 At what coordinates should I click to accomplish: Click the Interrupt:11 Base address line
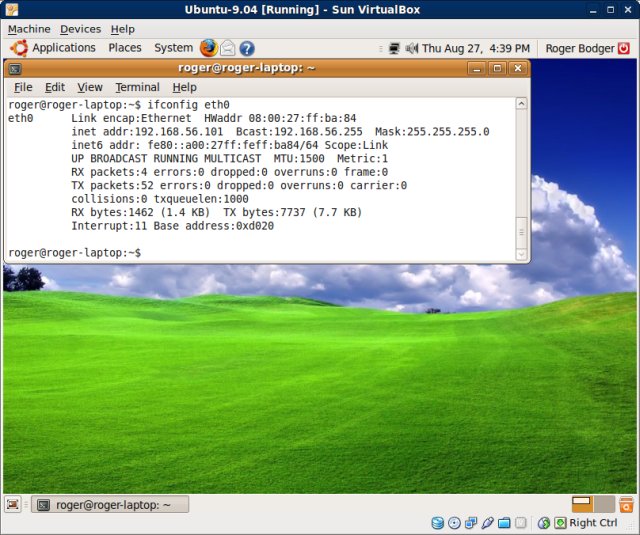[x=172, y=226]
